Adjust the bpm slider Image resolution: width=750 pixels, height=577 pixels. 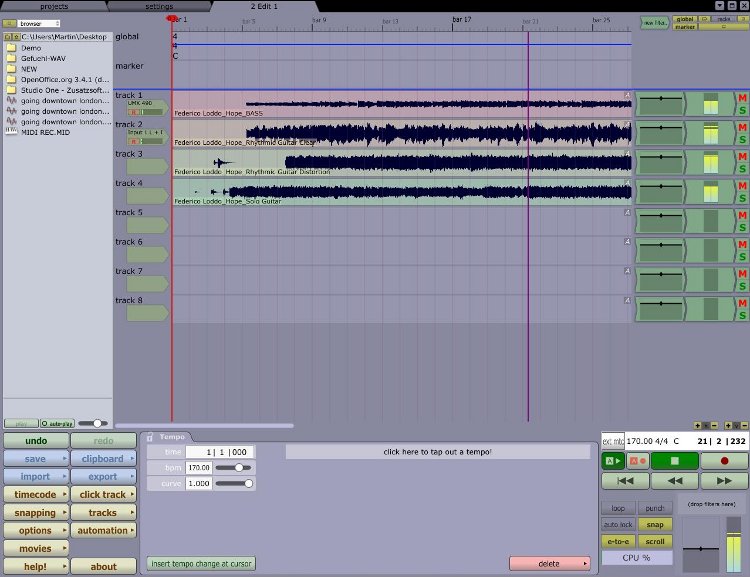point(234,467)
